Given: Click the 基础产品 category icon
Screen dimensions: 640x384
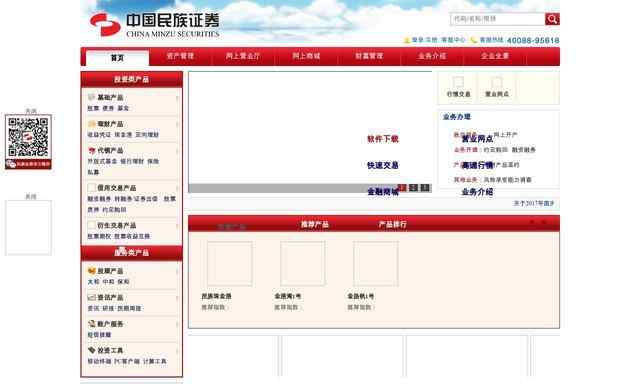Looking at the screenshot, I should tap(91, 97).
